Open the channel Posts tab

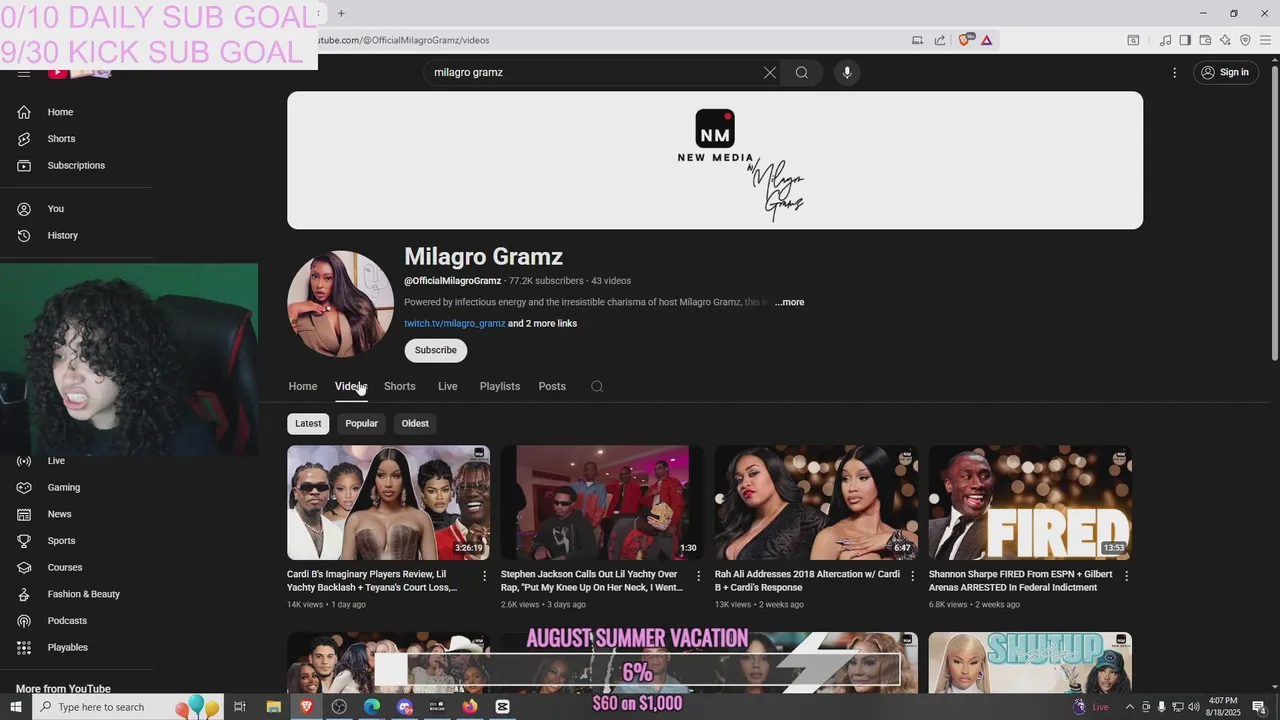point(552,386)
